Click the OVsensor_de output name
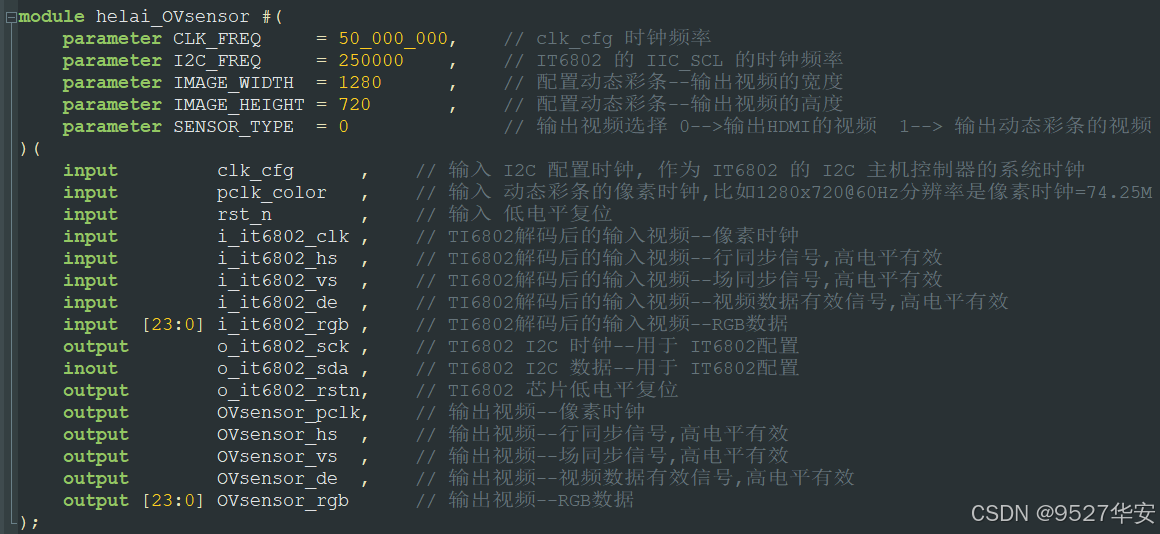Image resolution: width=1160 pixels, height=534 pixels. tap(277, 479)
